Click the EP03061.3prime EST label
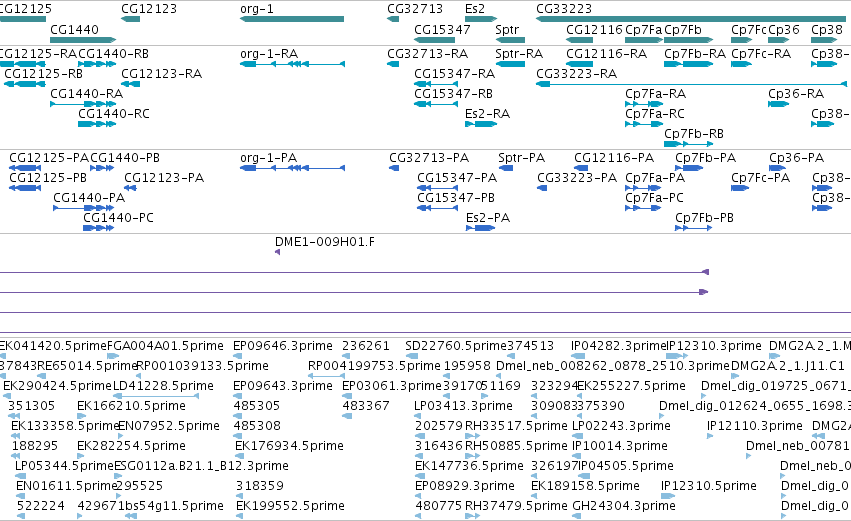This screenshot has height=521, width=851. [392, 386]
